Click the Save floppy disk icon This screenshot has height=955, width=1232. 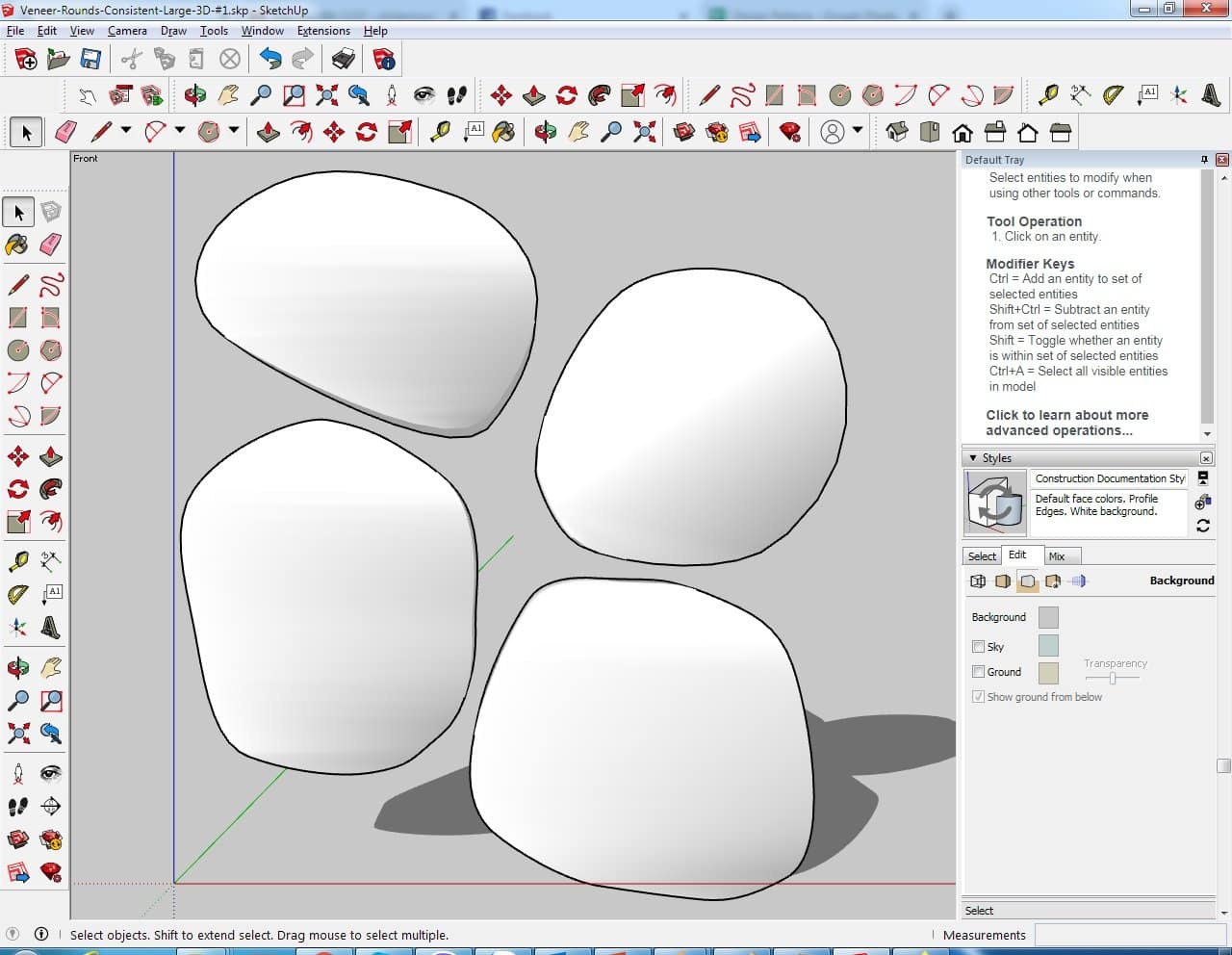90,60
